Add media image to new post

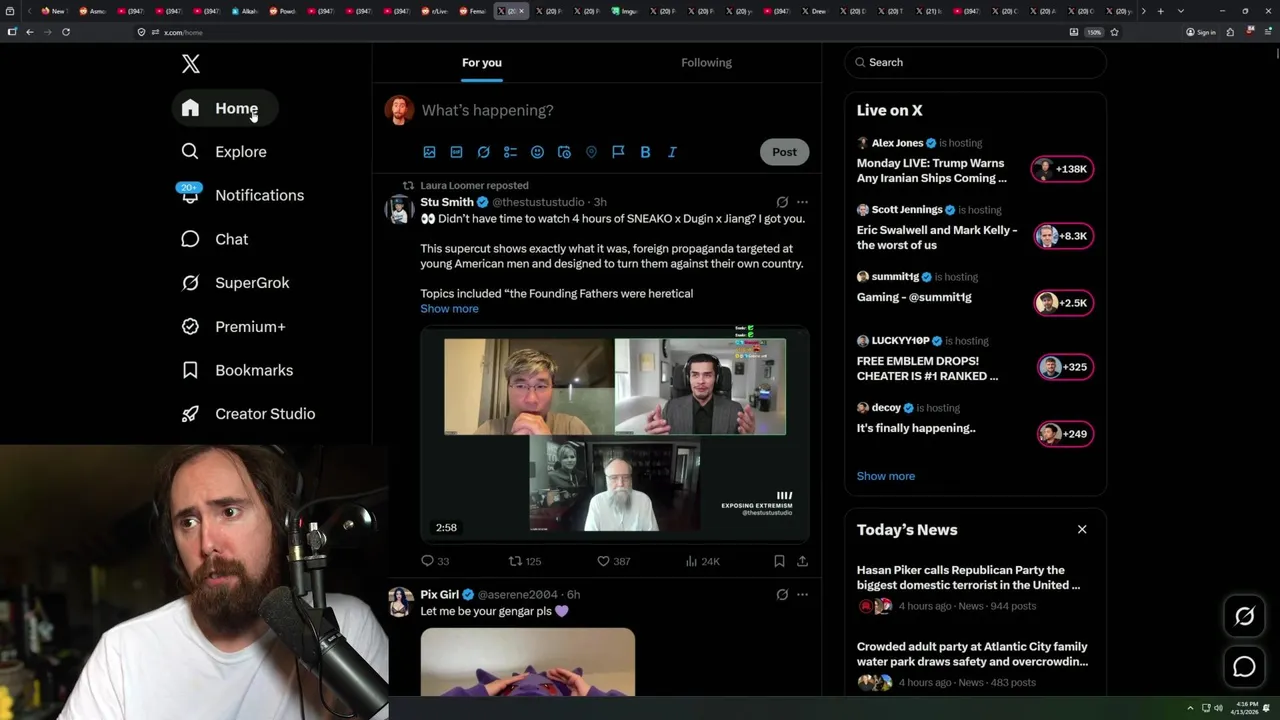(x=429, y=152)
